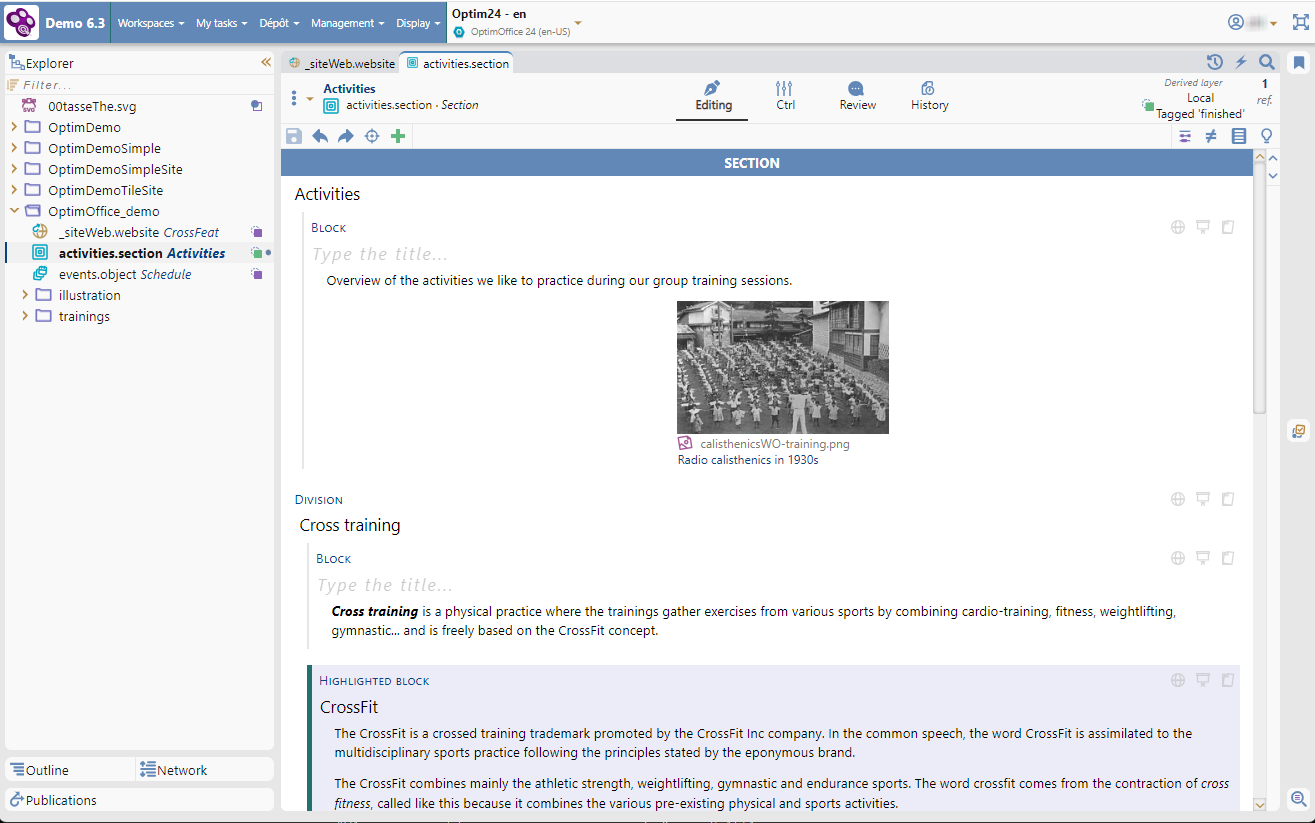The image size is (1315, 823).
Task: Toggle the differences not-equal icon
Action: pyautogui.click(x=1211, y=136)
